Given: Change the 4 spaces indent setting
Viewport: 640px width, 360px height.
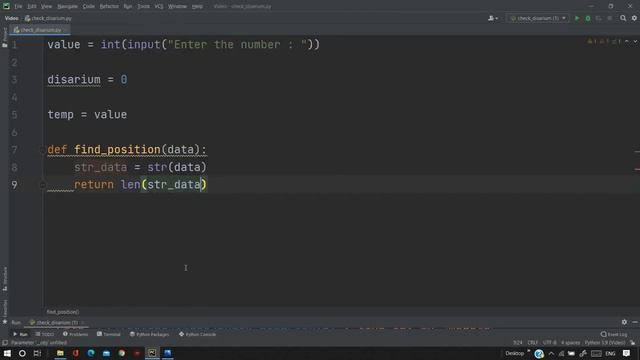Looking at the screenshot, I should click(570, 343).
